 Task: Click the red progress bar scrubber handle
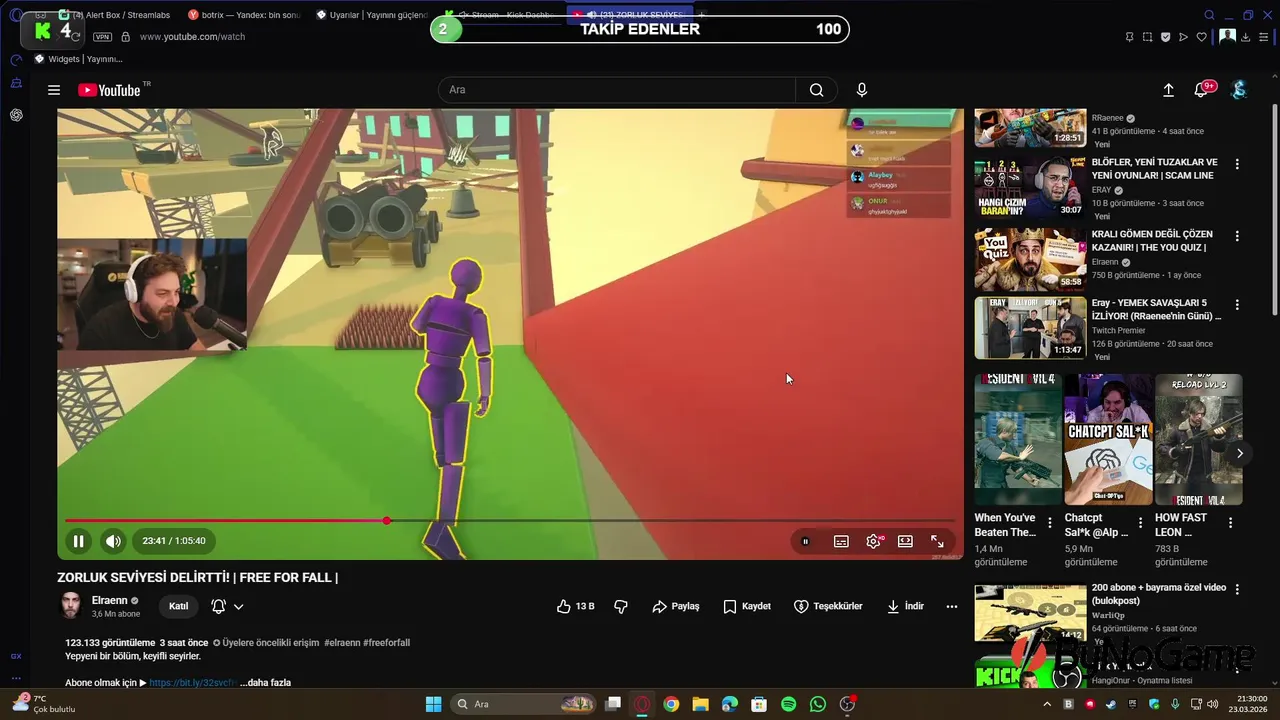tap(387, 521)
